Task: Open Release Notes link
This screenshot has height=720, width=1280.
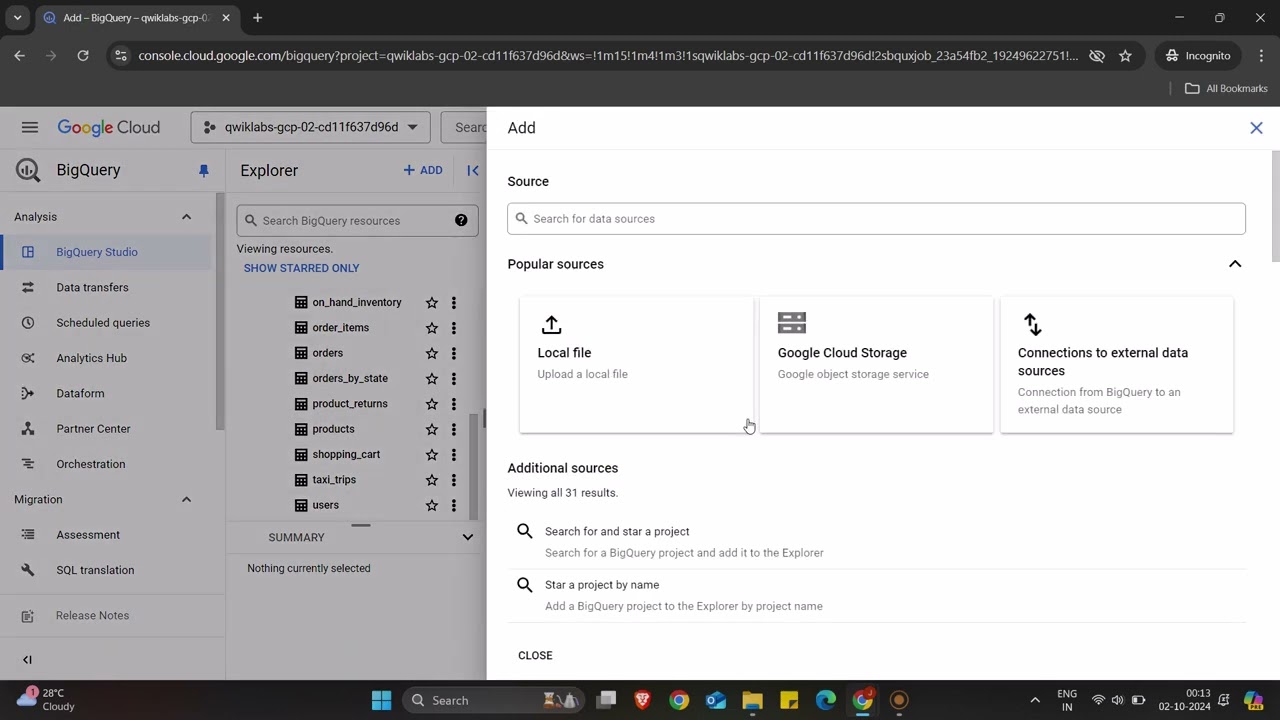Action: coord(106,616)
